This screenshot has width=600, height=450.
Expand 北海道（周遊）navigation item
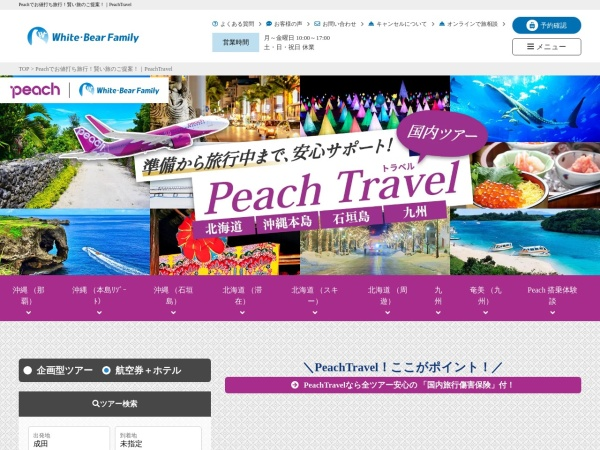coord(387,298)
